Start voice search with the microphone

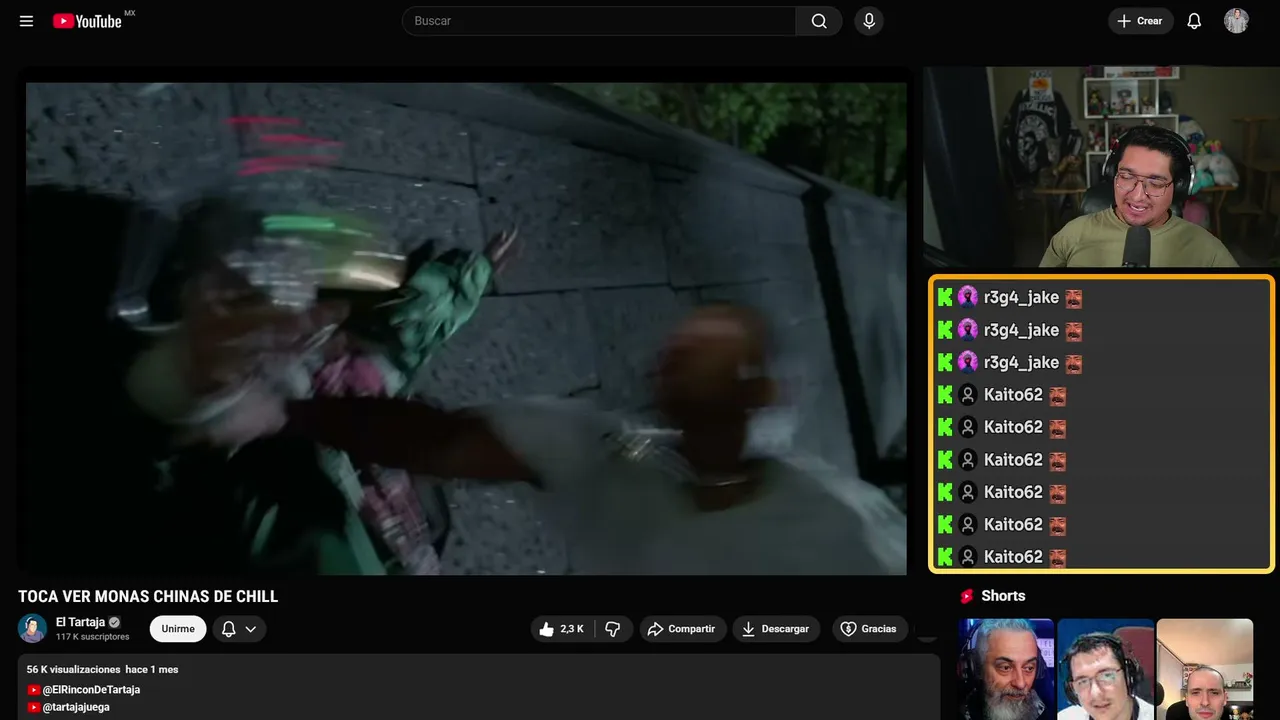tap(869, 21)
